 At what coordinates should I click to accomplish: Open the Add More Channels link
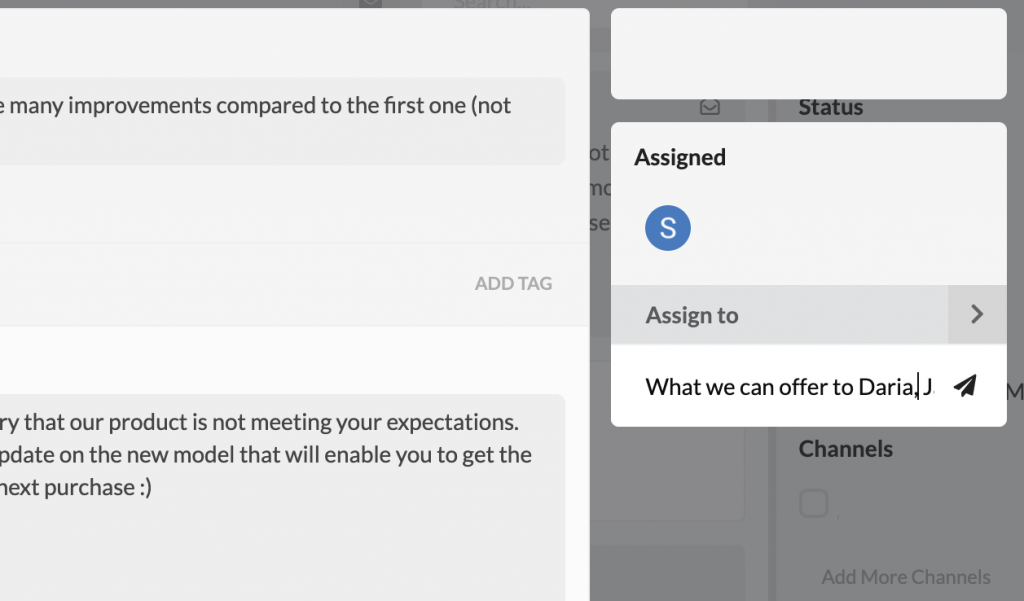(906, 577)
